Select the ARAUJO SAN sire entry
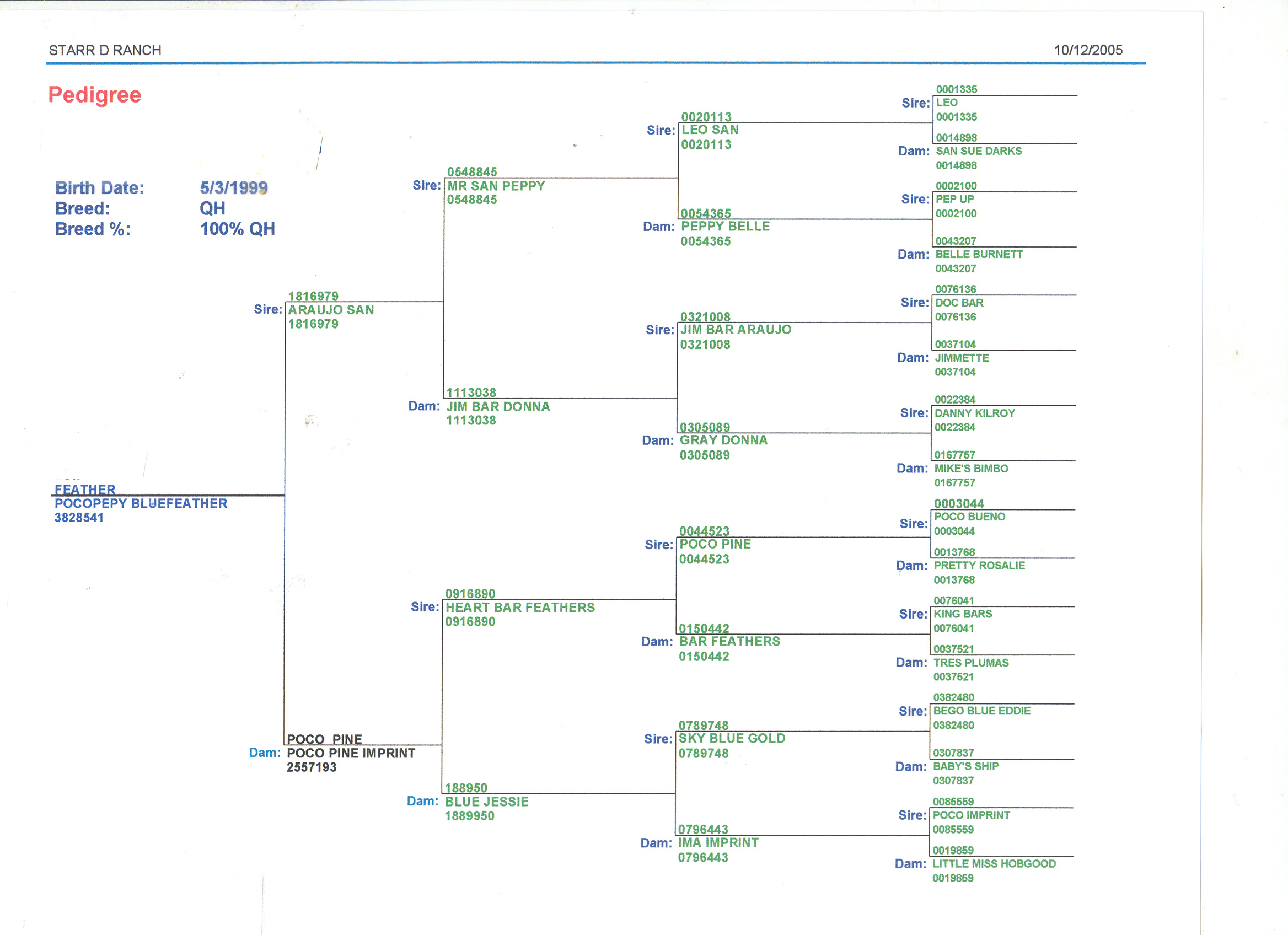 click(x=330, y=310)
